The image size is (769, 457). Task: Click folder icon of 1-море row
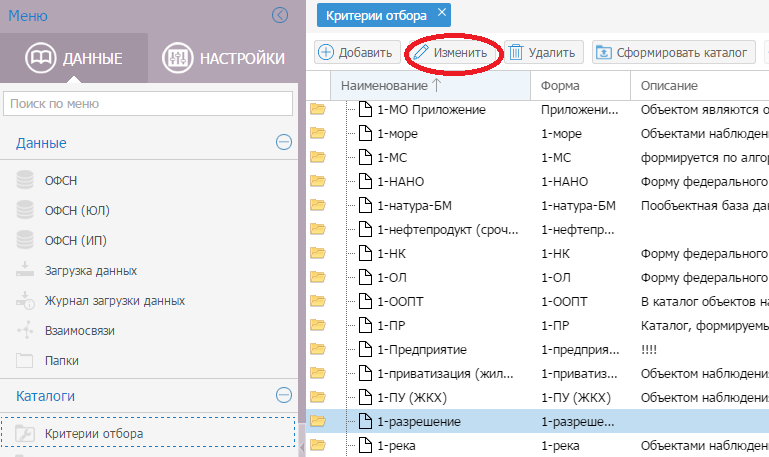coord(318,133)
